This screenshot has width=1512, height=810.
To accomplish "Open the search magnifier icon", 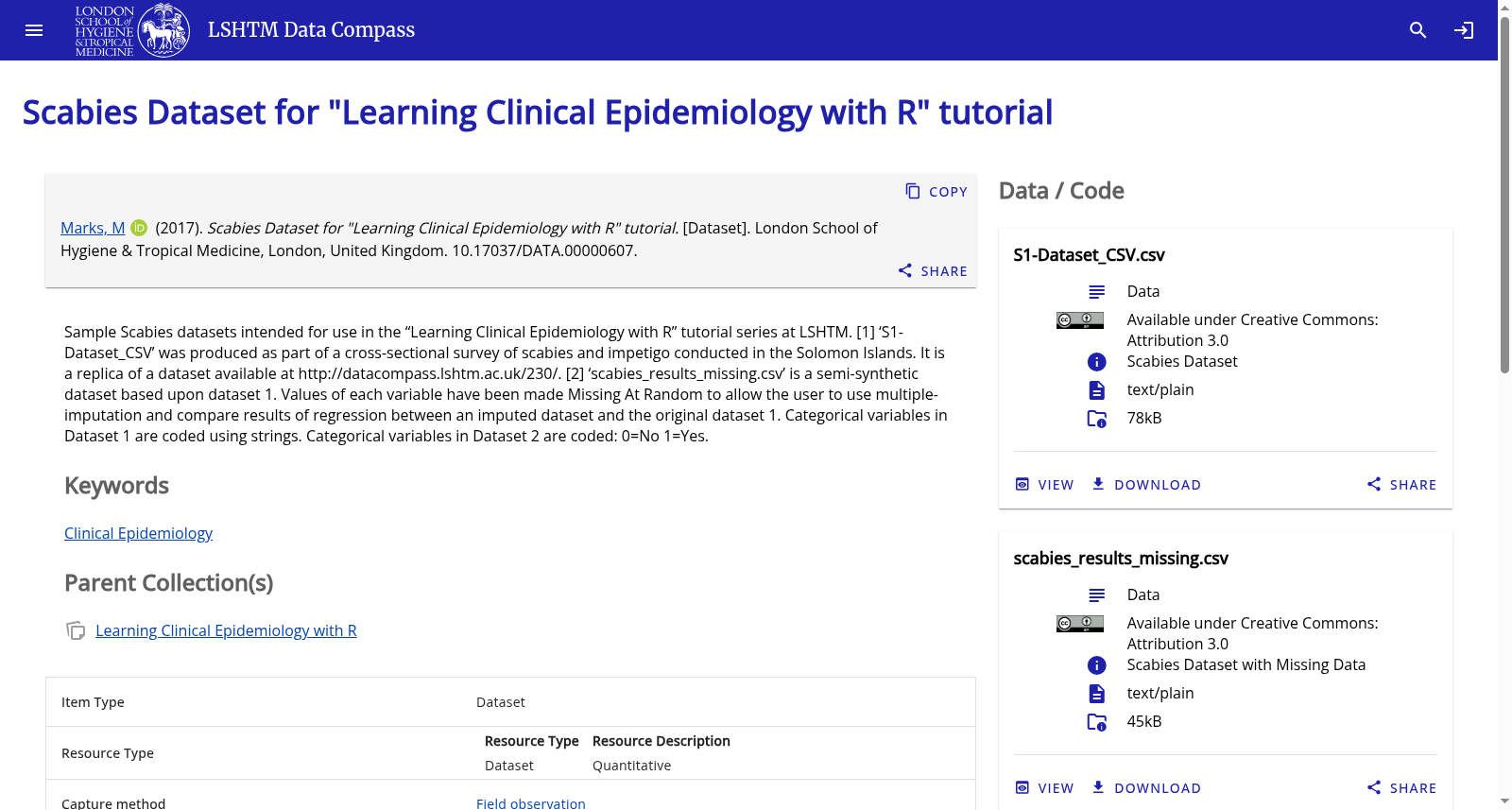I will point(1417,30).
